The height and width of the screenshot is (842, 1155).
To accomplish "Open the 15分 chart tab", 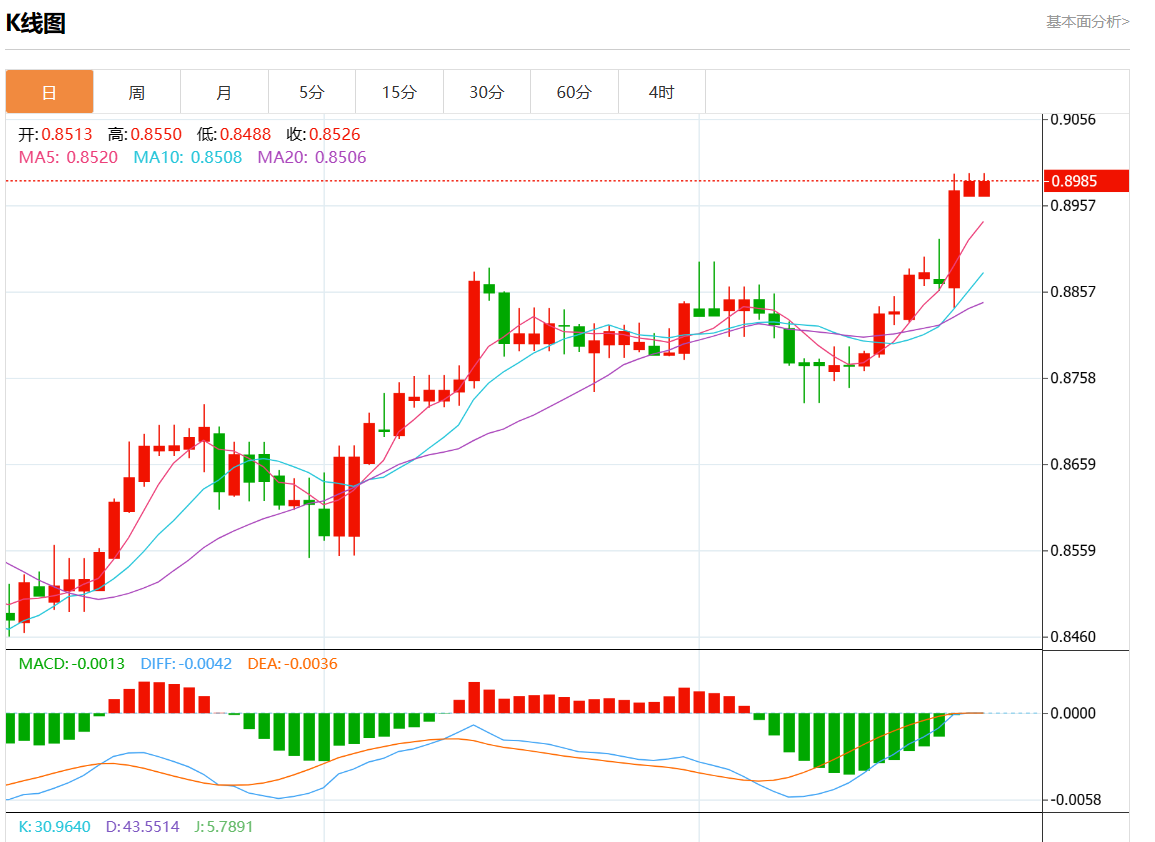I will coord(399,92).
